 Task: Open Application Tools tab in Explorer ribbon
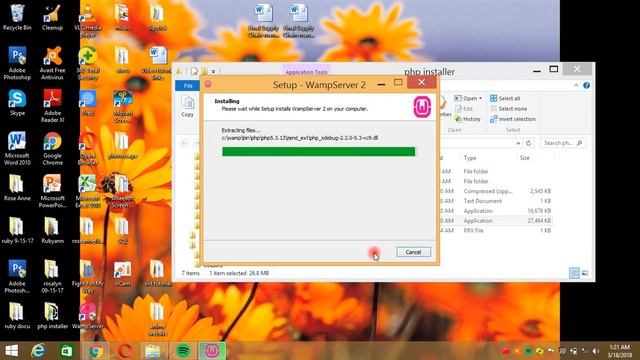[307, 72]
